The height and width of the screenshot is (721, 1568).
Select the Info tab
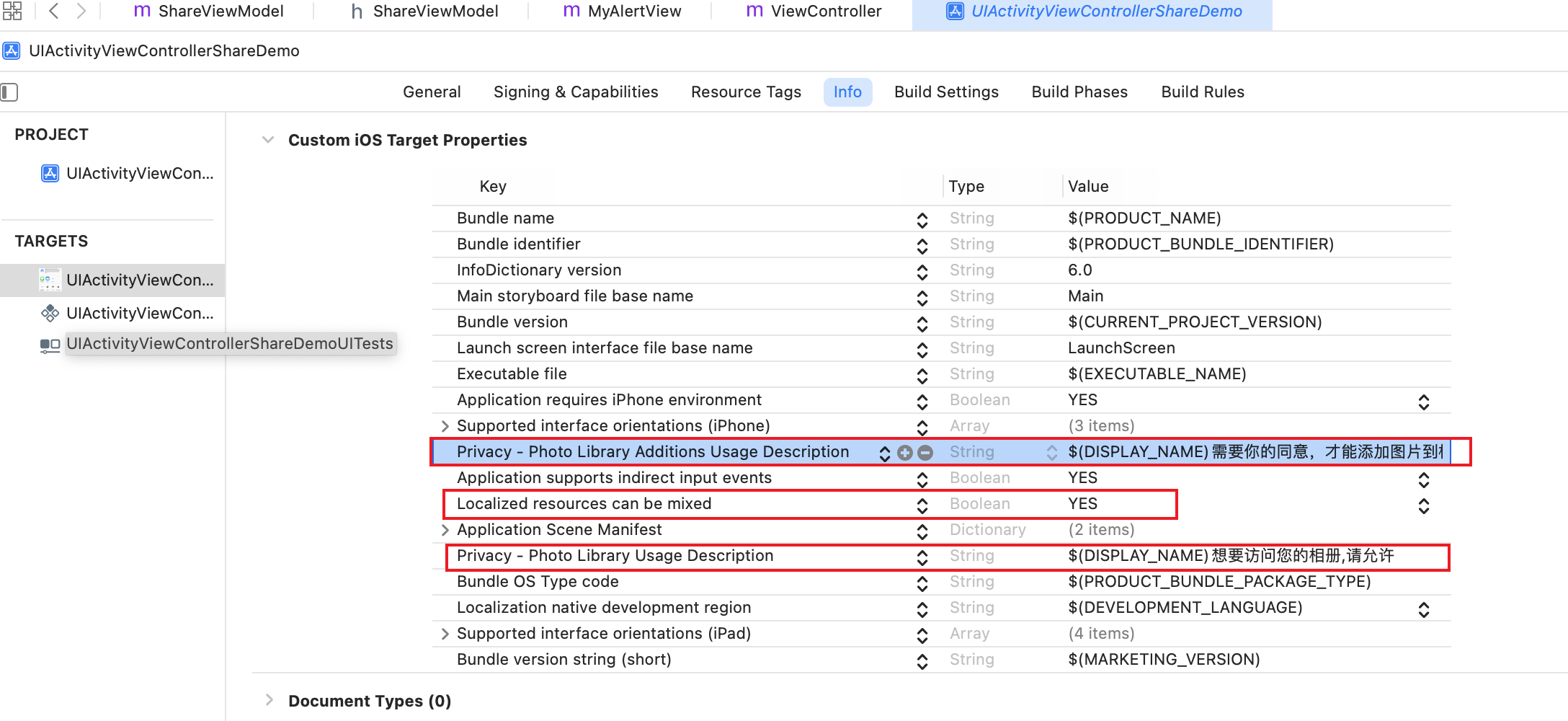coord(847,92)
